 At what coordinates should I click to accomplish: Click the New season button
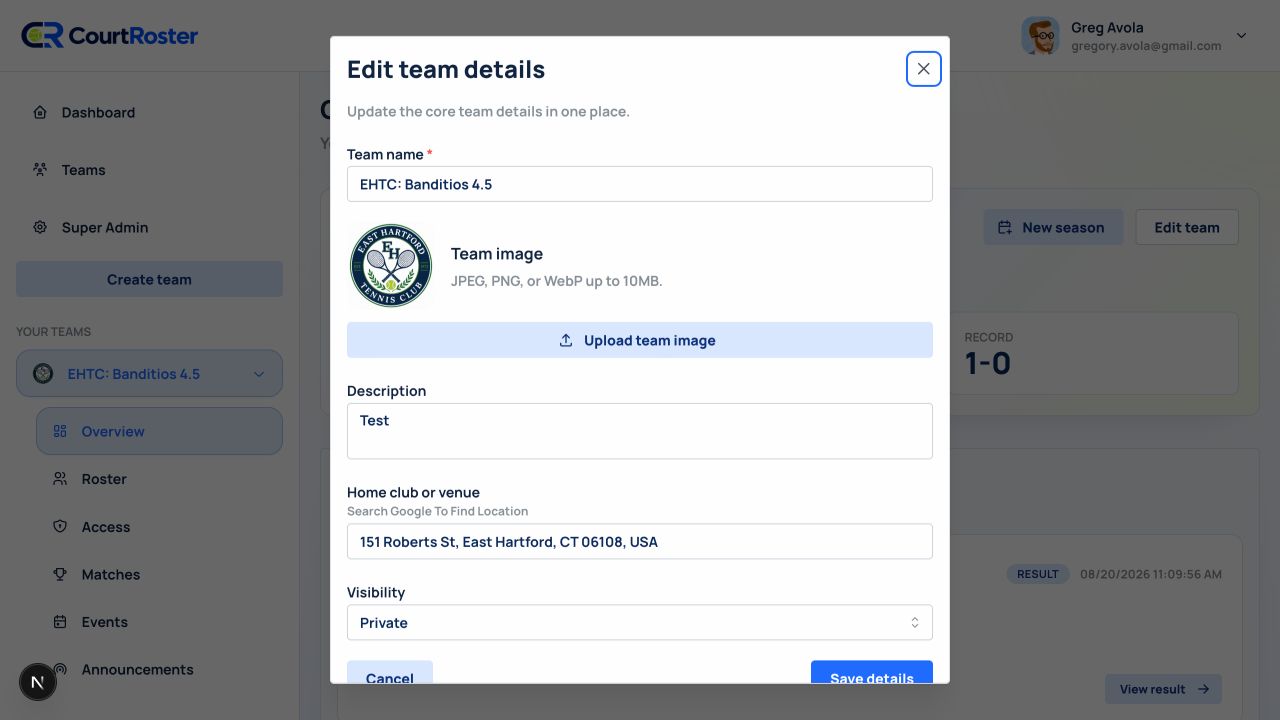point(1053,227)
